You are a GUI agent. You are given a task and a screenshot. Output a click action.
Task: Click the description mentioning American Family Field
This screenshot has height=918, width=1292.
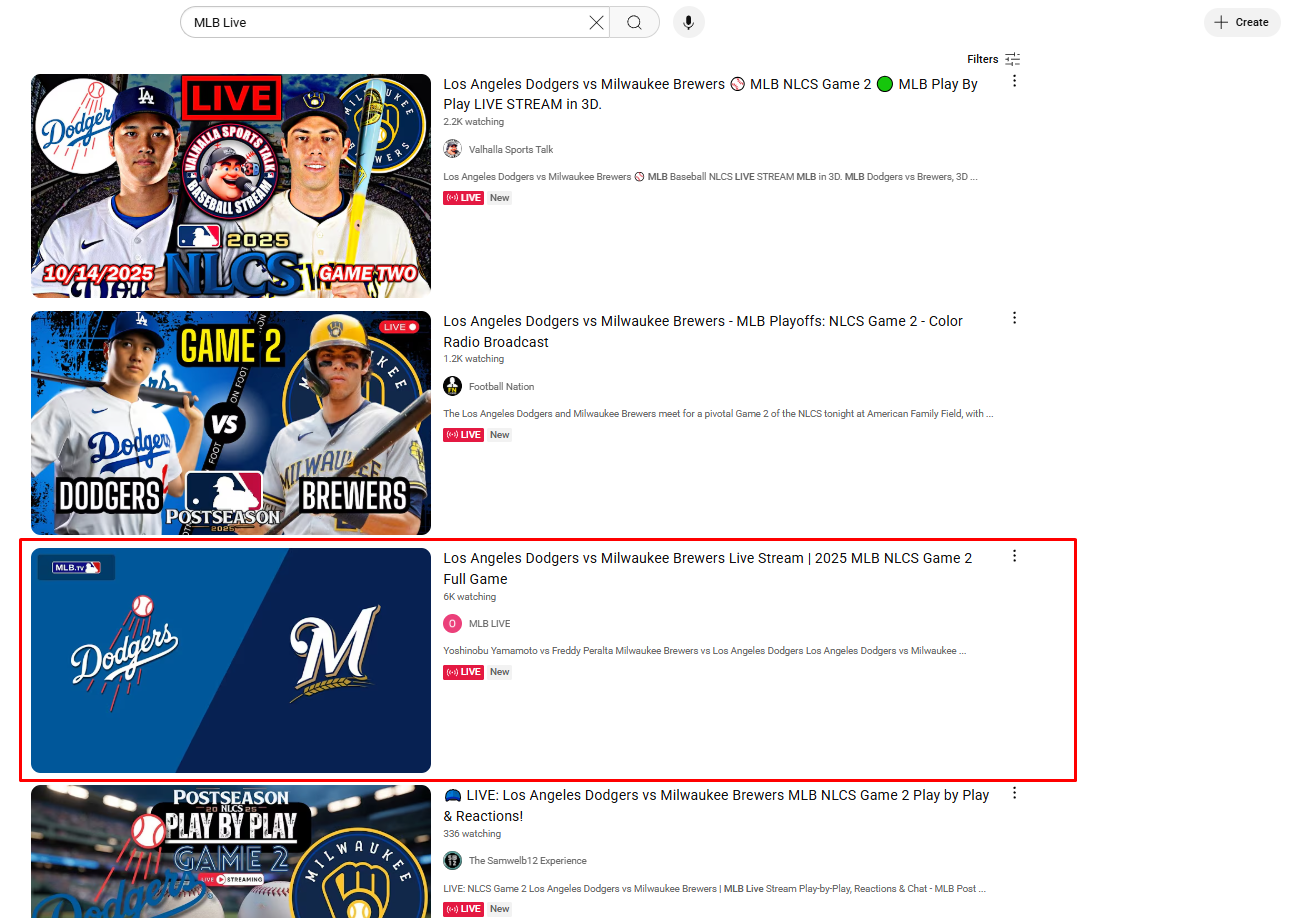[x=718, y=414]
